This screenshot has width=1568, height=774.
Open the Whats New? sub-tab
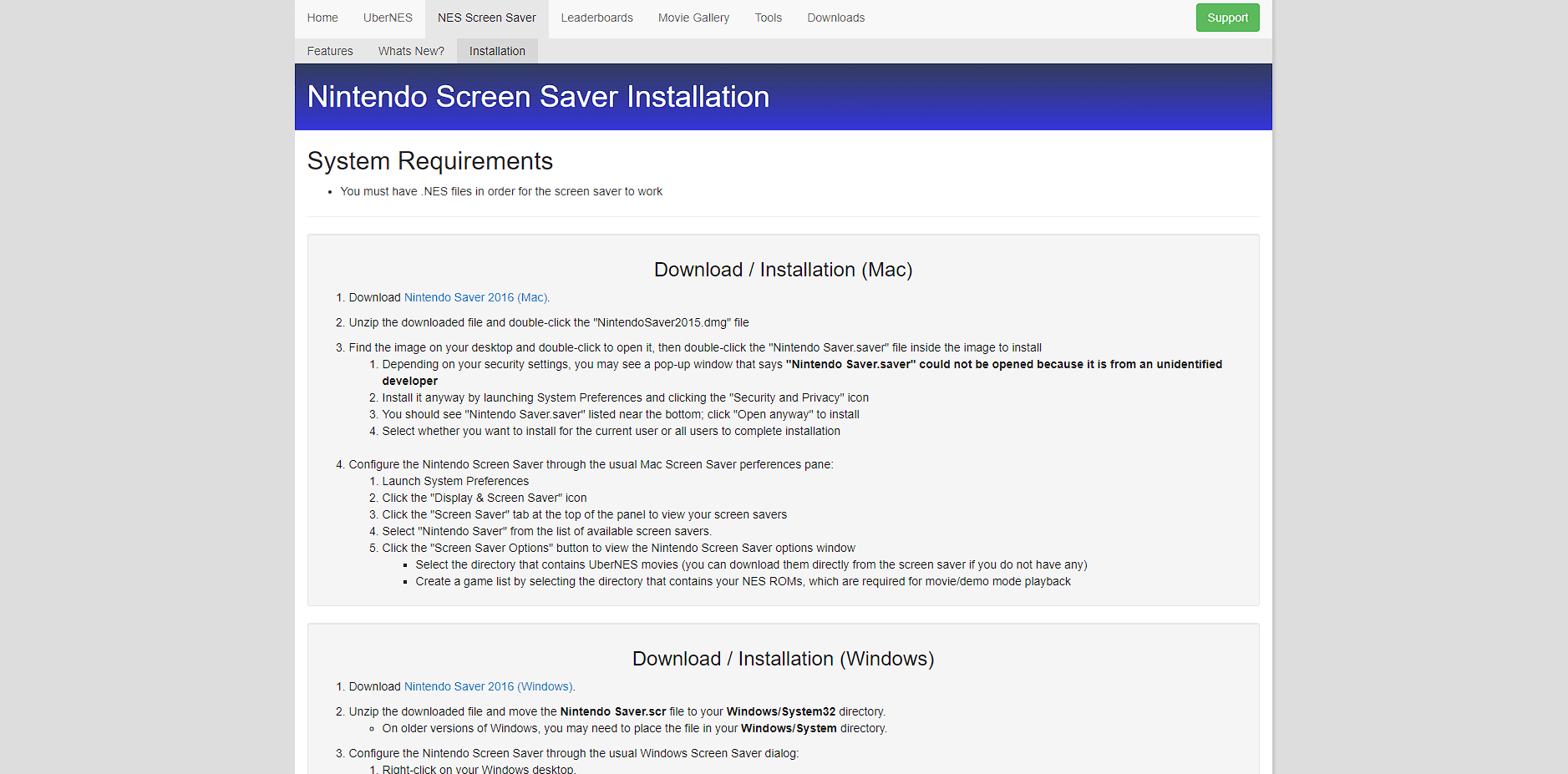[x=411, y=51]
